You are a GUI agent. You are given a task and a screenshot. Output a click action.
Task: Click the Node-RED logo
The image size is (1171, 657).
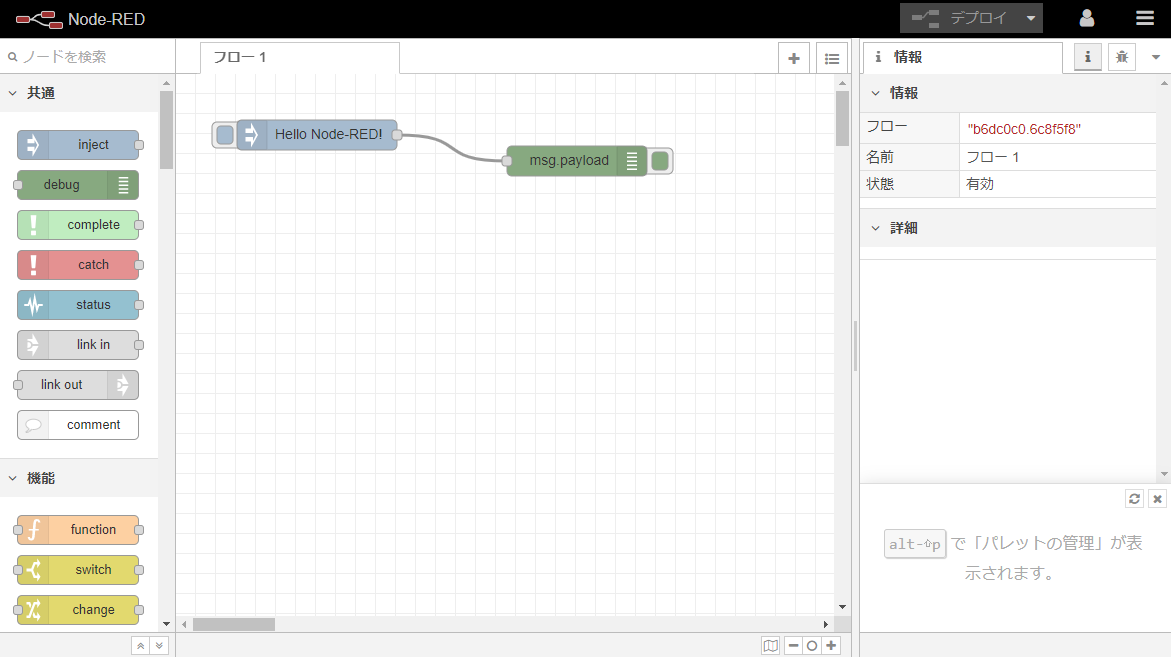point(80,19)
